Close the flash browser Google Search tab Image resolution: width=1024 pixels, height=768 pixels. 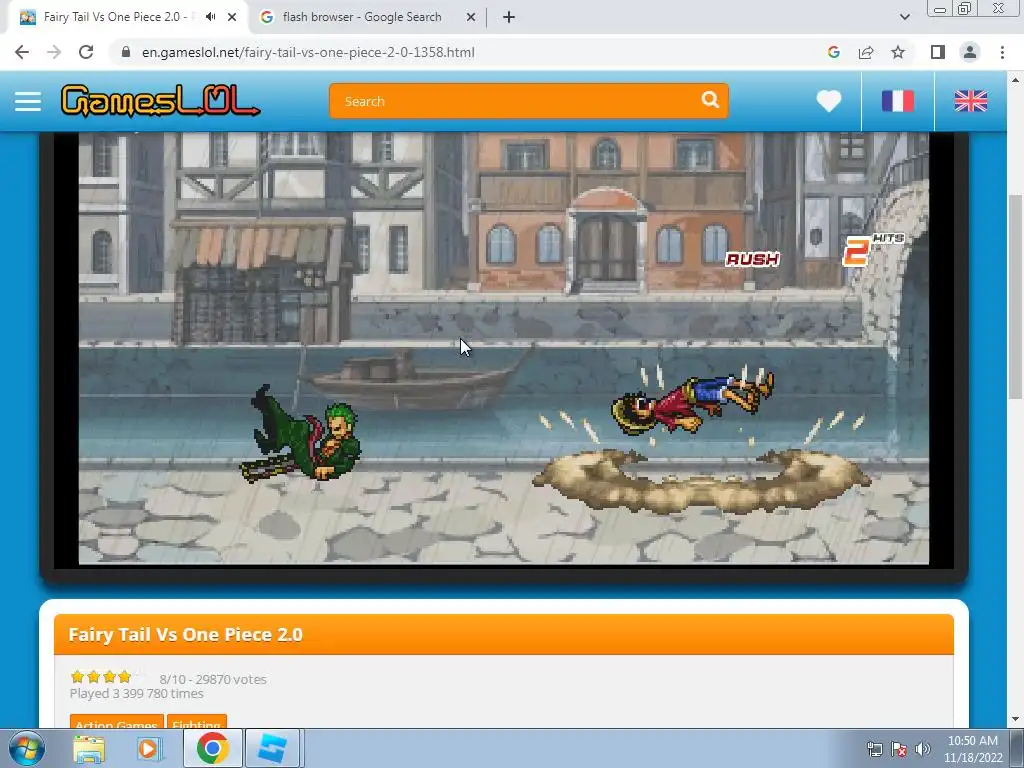tap(470, 17)
